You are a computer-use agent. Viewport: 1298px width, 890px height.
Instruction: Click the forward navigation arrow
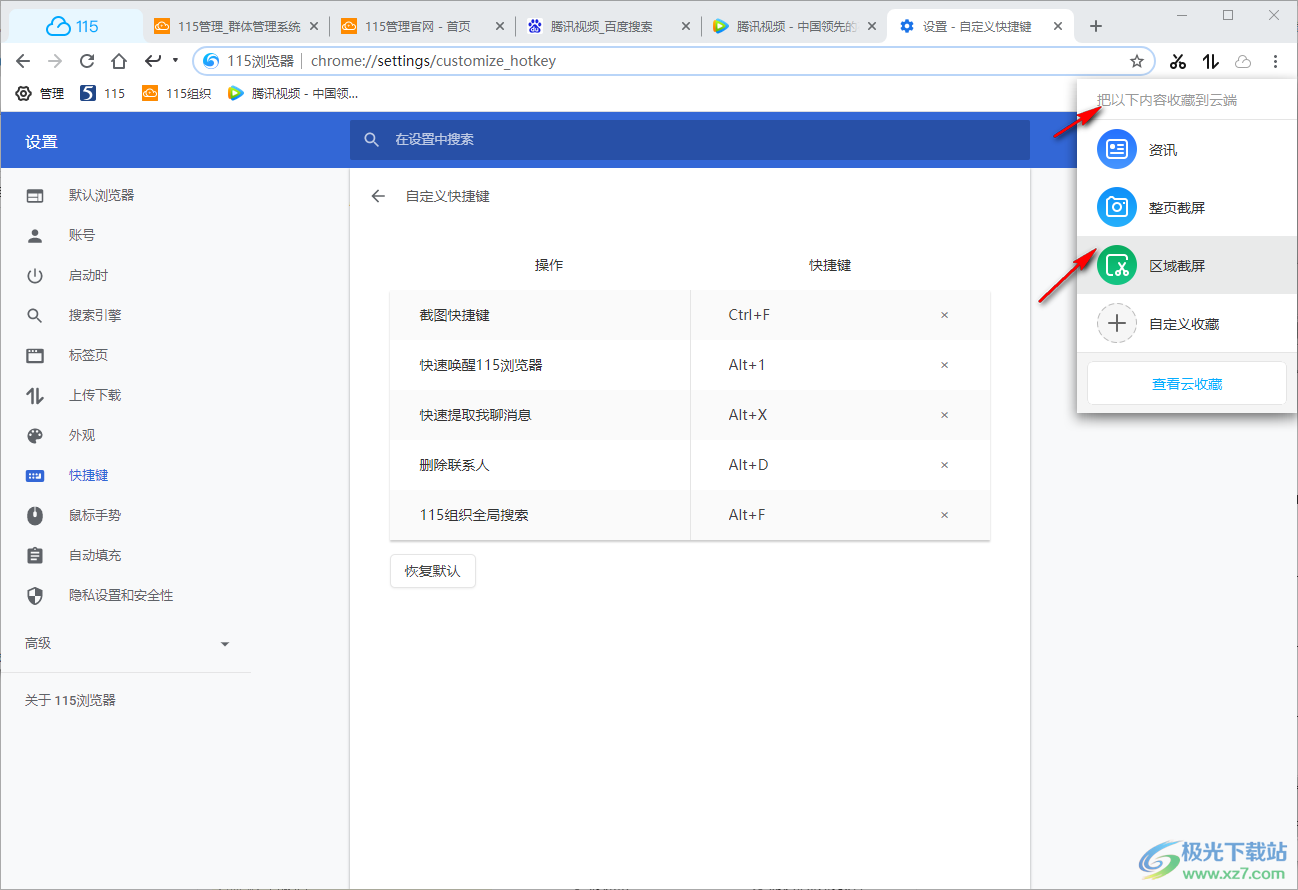coord(55,61)
